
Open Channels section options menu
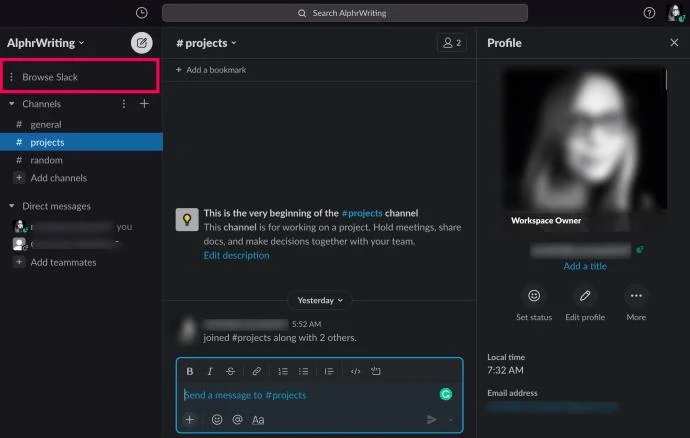tap(124, 104)
